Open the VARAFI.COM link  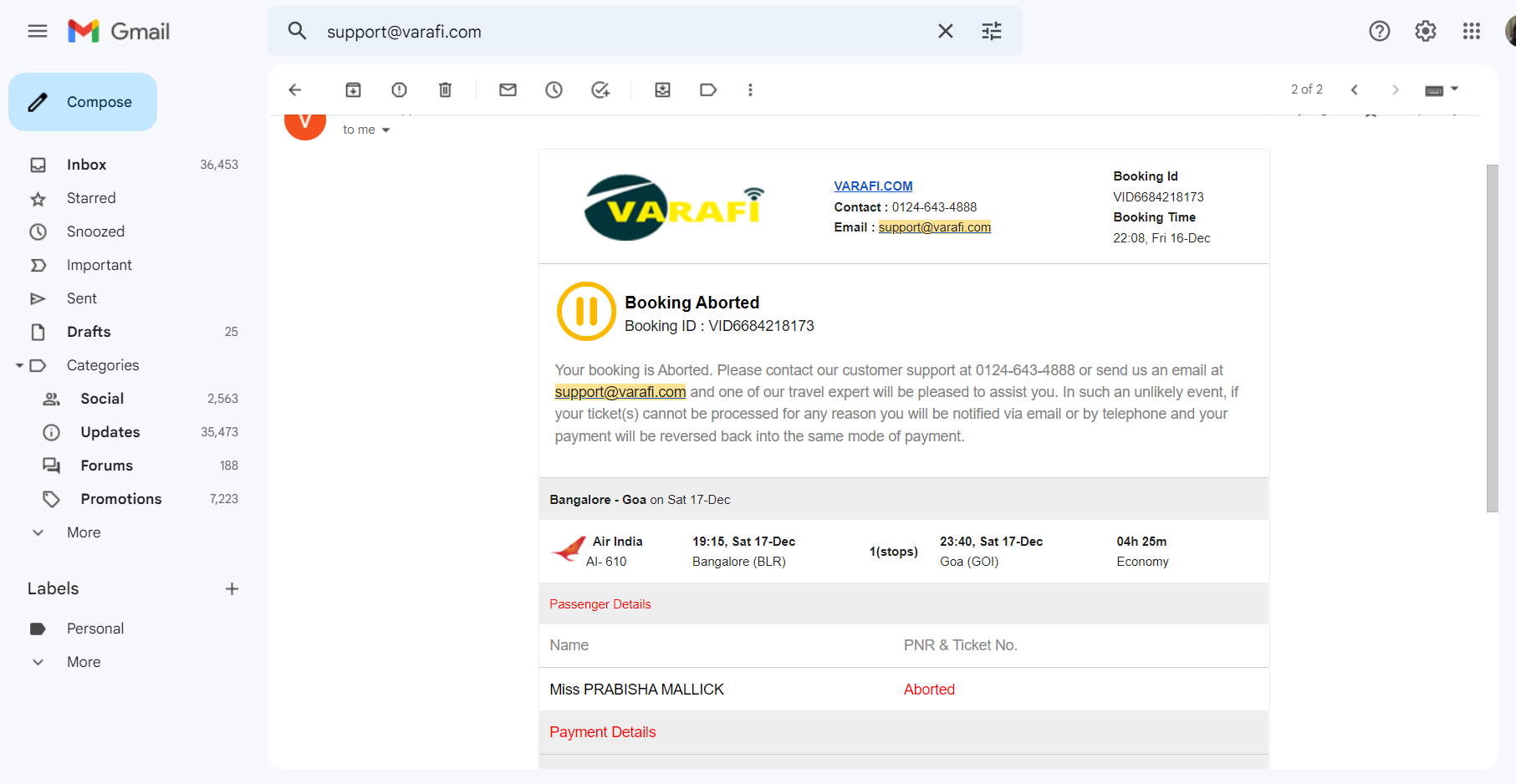873,186
